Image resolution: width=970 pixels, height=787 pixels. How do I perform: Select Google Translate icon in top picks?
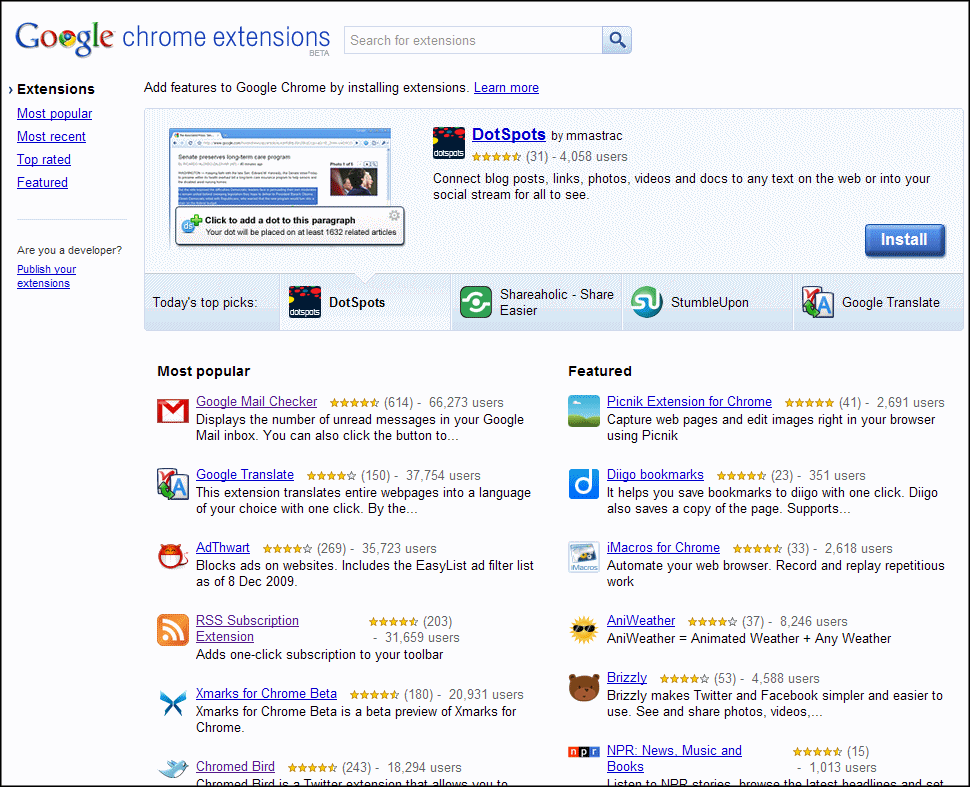pos(818,302)
